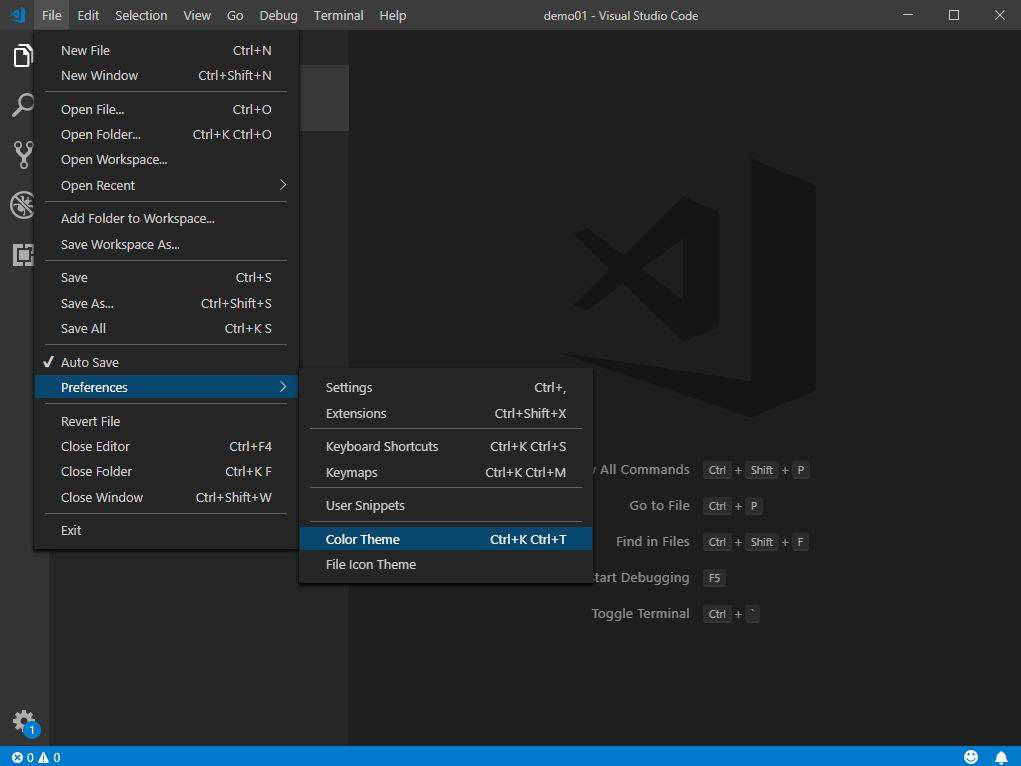Open the Explorer icon in activity bar
This screenshot has width=1021, height=766.
pyautogui.click(x=22, y=56)
